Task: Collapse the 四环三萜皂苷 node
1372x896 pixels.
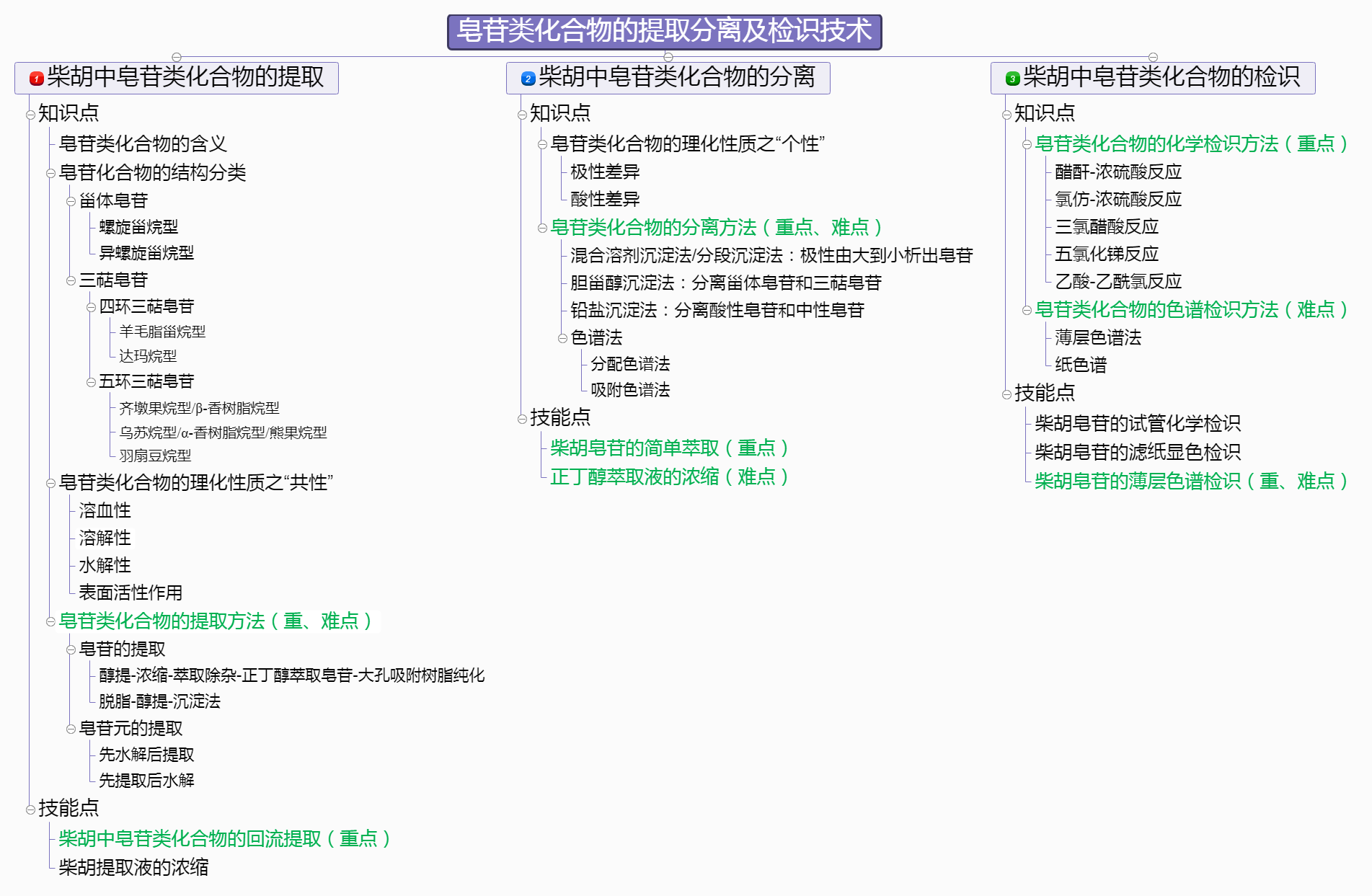Action: point(91,308)
